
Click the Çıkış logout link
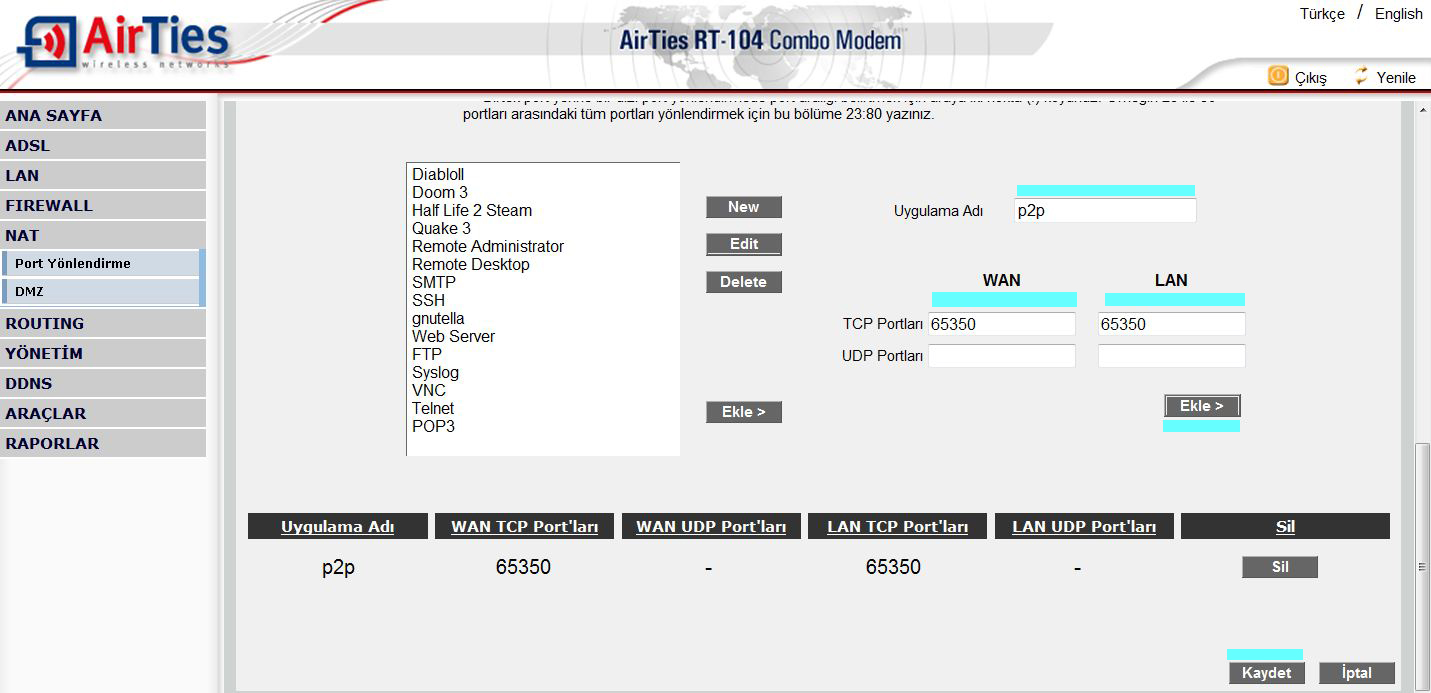click(1311, 78)
